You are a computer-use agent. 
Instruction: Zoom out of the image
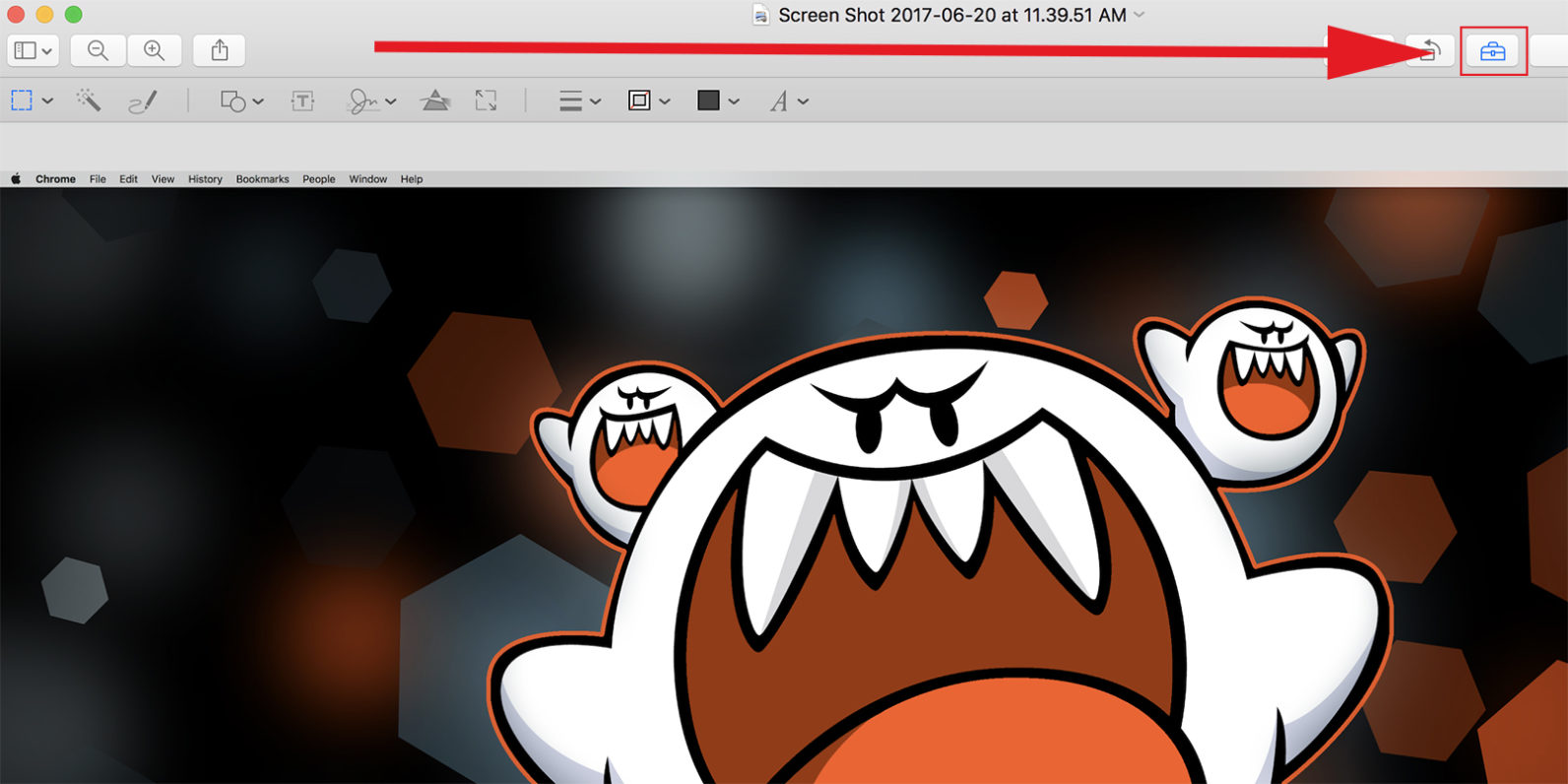98,50
